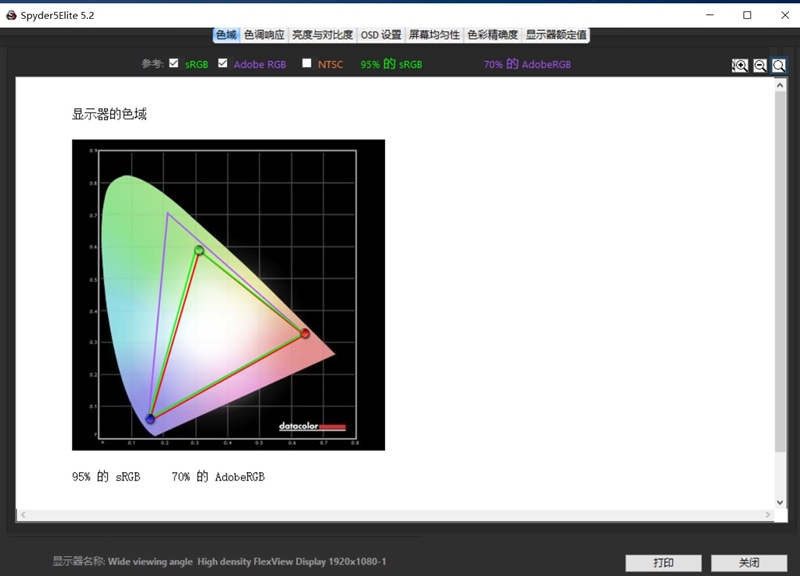Switch to the 色域 tab
The image size is (800, 576).
click(226, 35)
